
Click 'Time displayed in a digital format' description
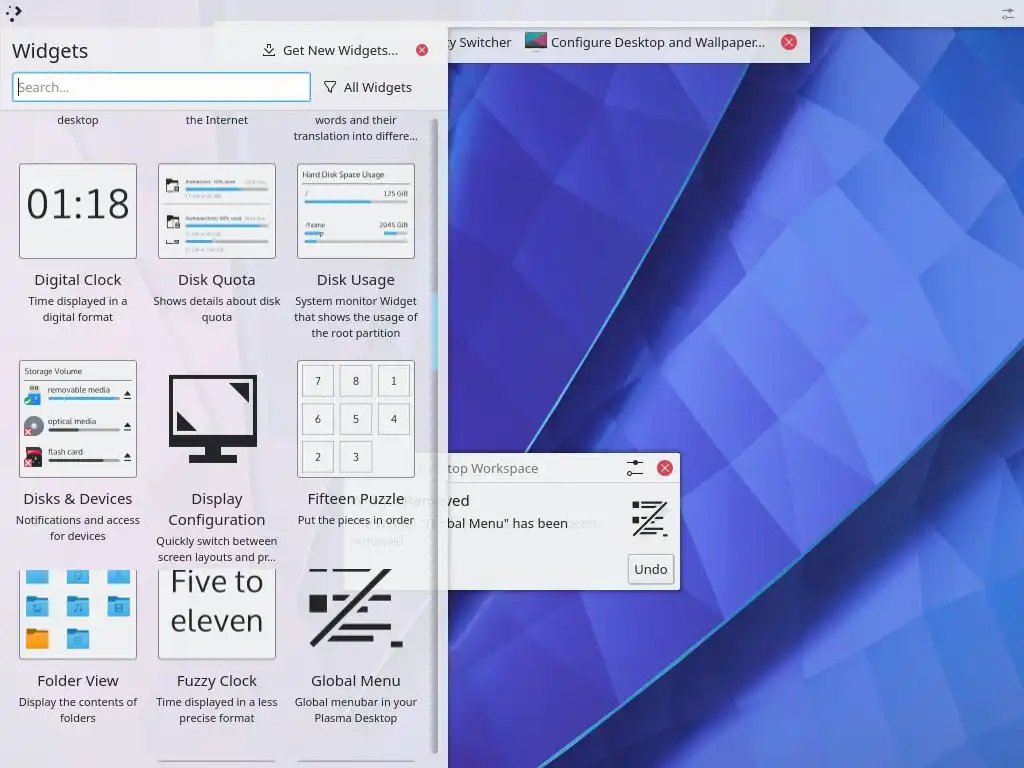78,309
